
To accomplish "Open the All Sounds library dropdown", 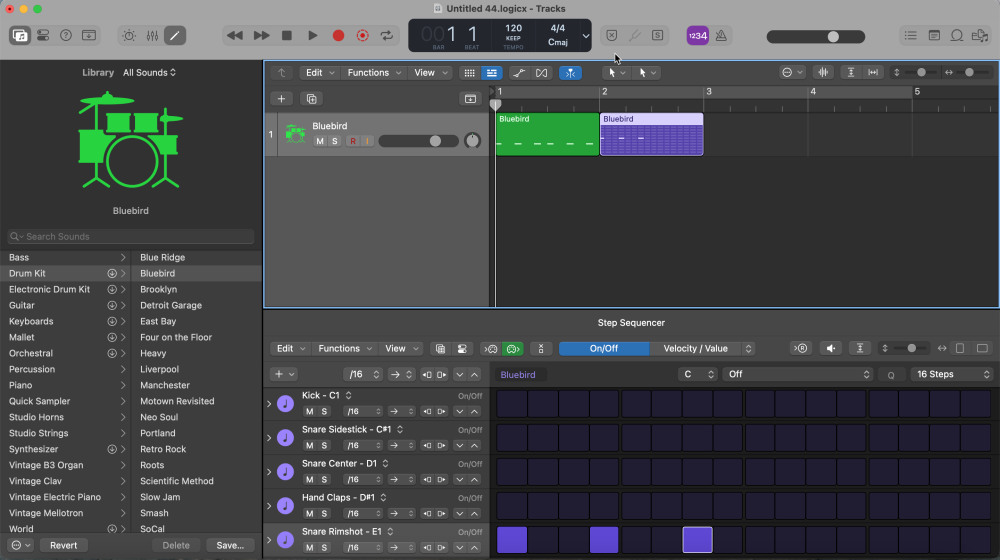I will (x=150, y=73).
